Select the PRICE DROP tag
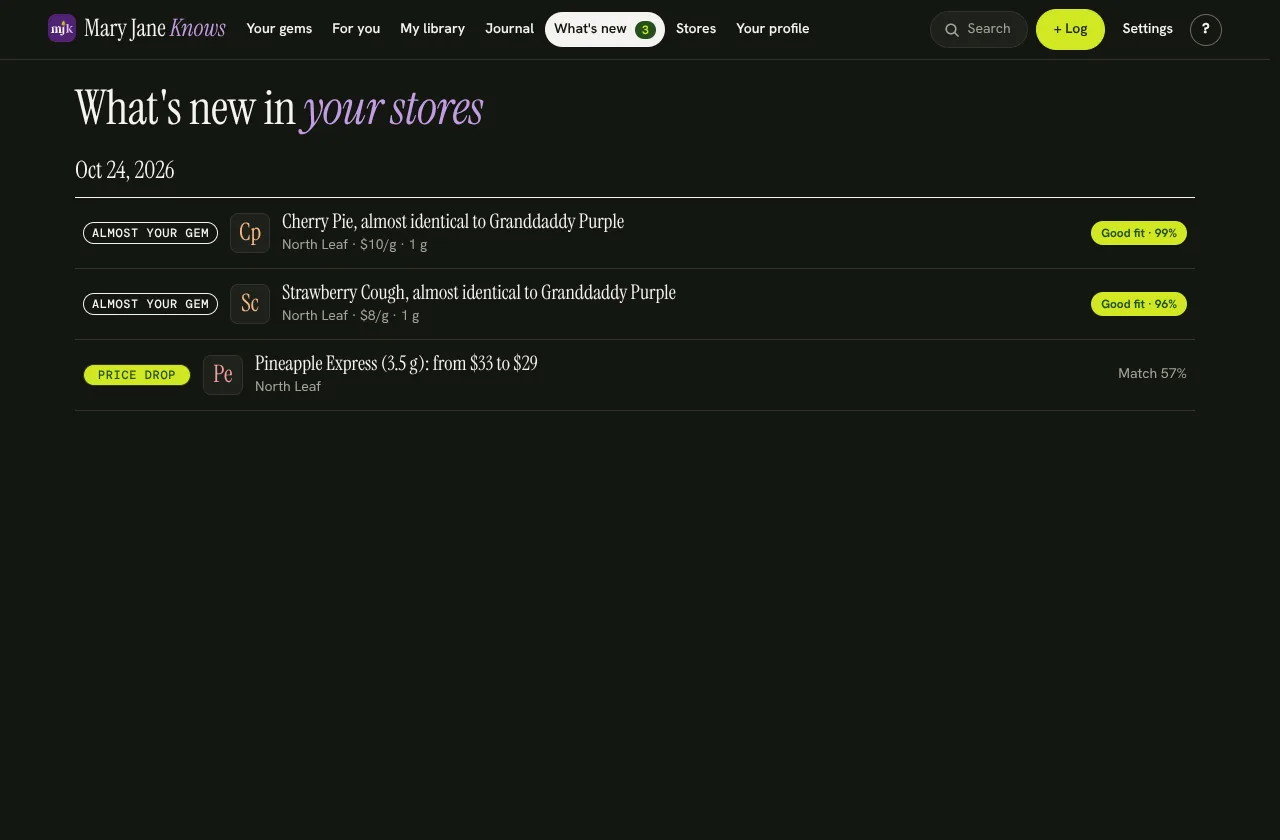1280x840 pixels. click(137, 375)
